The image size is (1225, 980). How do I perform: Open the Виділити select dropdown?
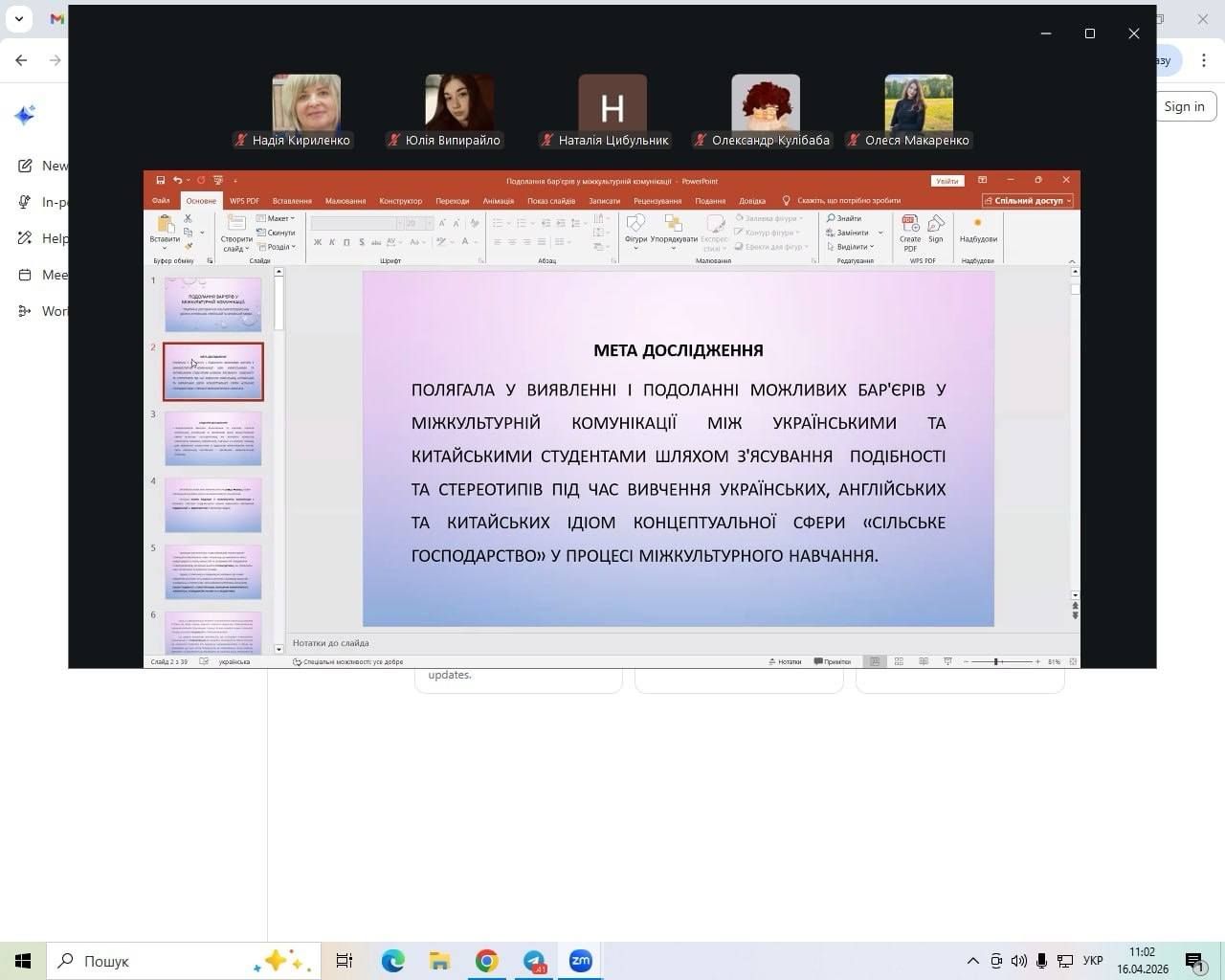(855, 247)
